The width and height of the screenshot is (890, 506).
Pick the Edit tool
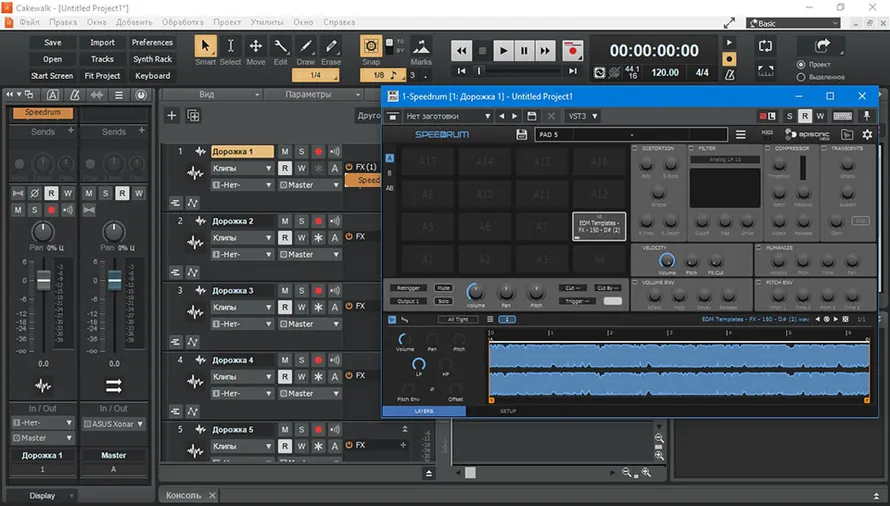(x=280, y=46)
